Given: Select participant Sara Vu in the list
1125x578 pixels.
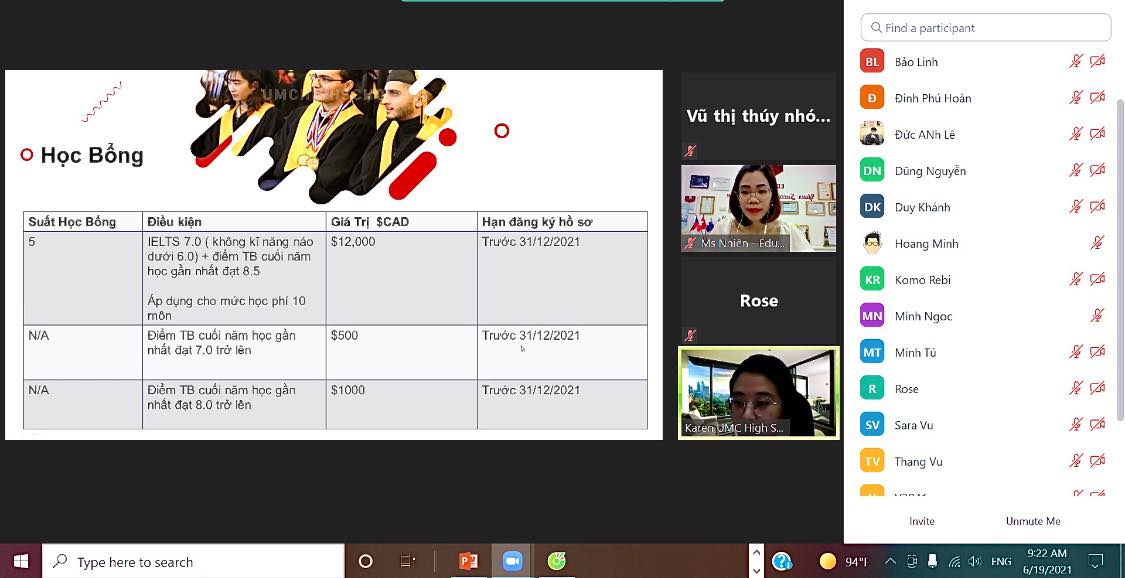Looking at the screenshot, I should (x=913, y=425).
